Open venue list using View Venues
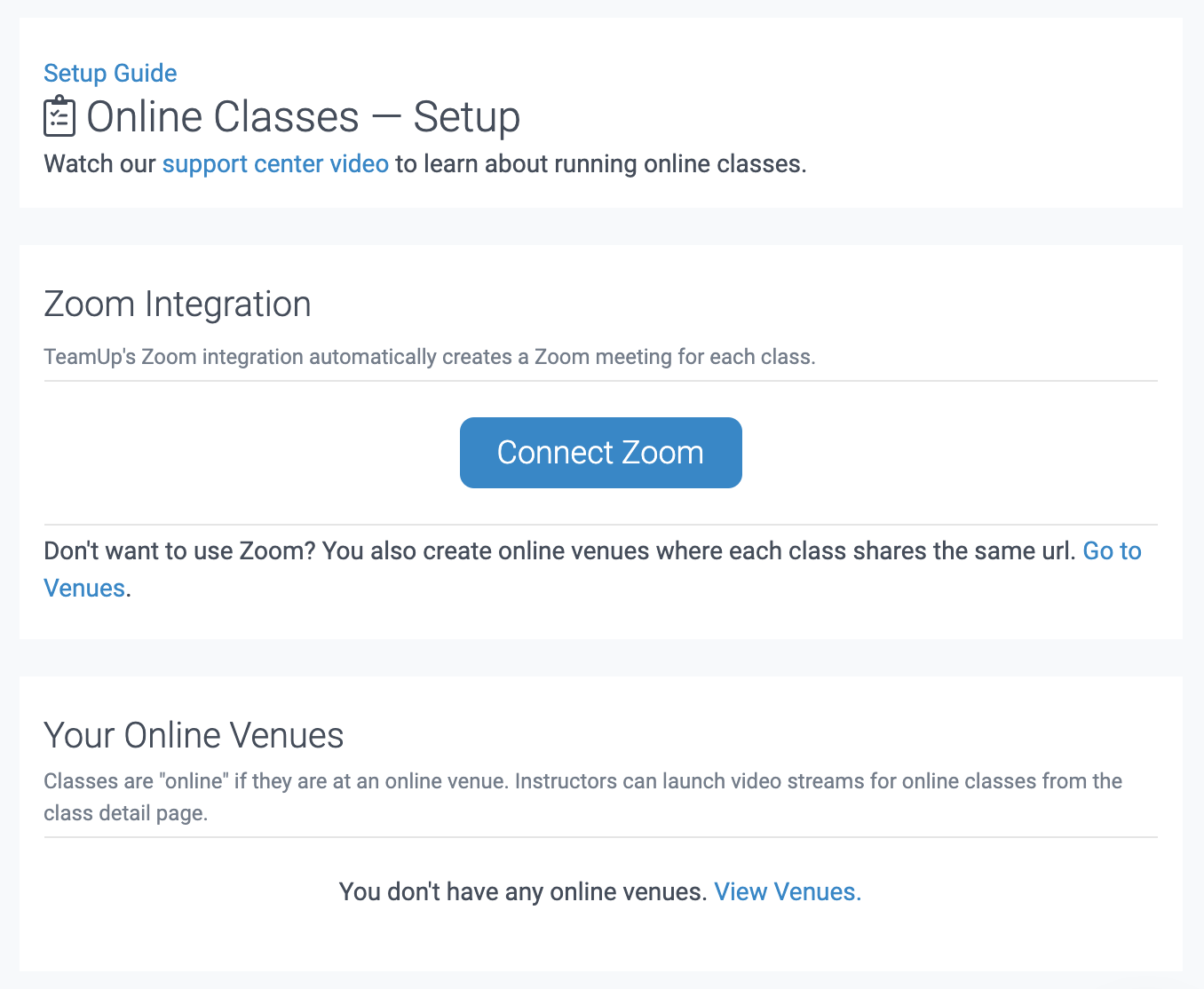 coord(785,891)
